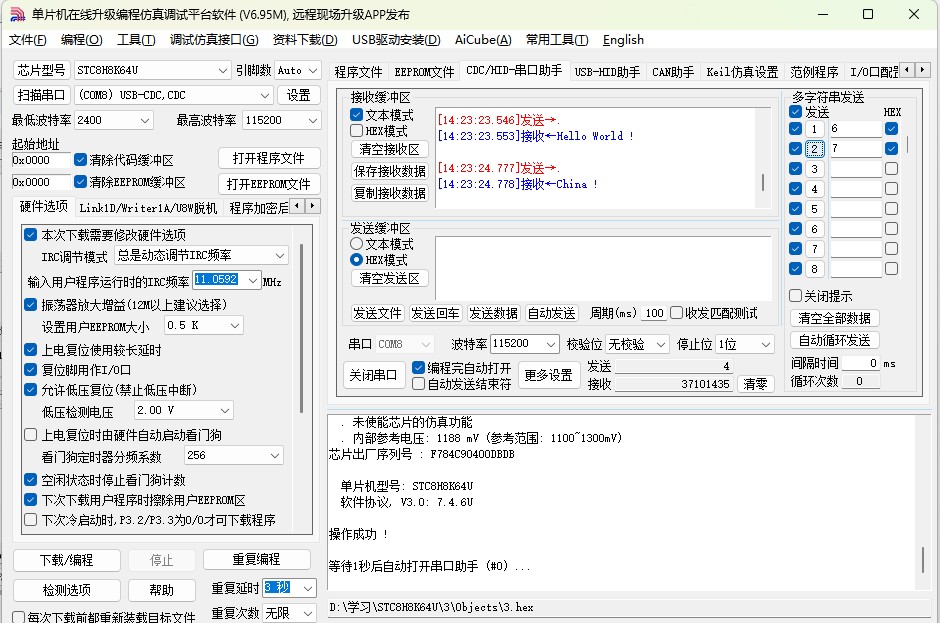
Task: Click the numbered 8 multi-string send button
Action: (x=815, y=269)
